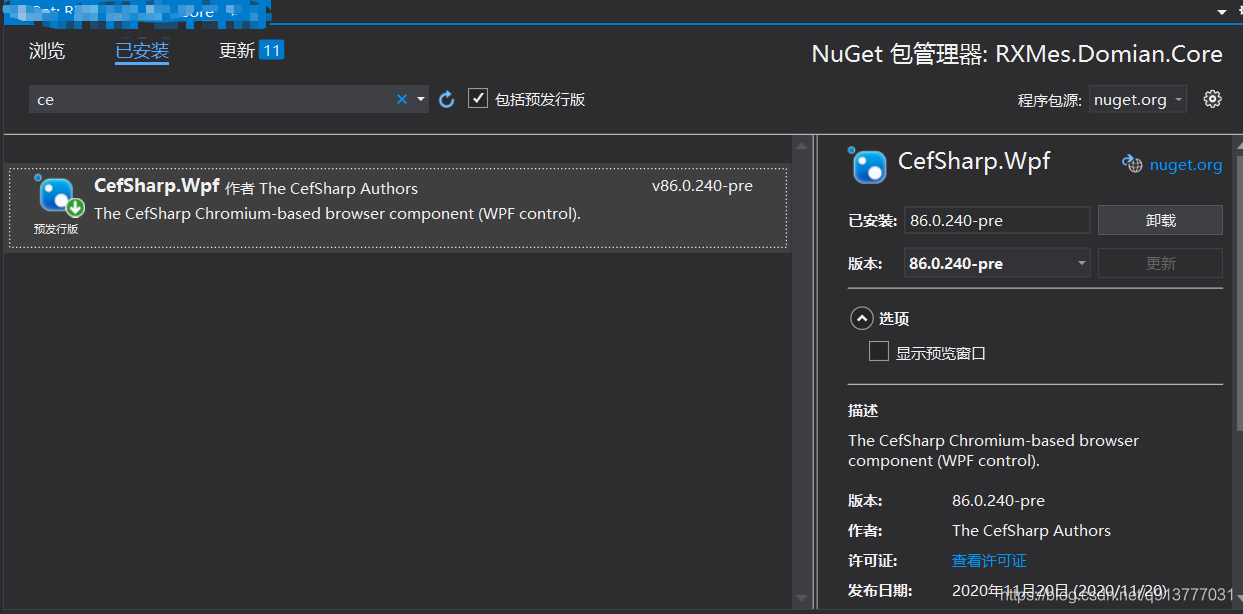Enable the 显示预览窗口 checkbox
Screen dimensions: 1243x614
[x=878, y=351]
